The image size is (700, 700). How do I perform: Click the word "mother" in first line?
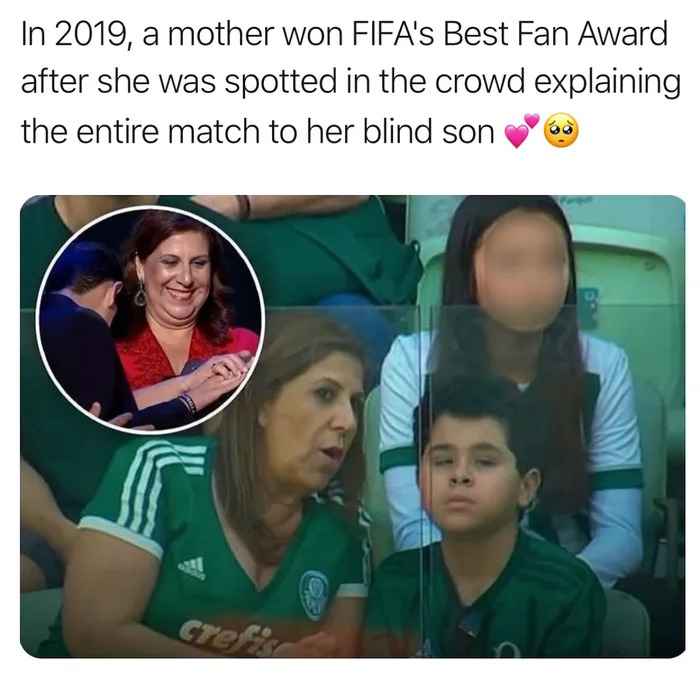tap(221, 34)
